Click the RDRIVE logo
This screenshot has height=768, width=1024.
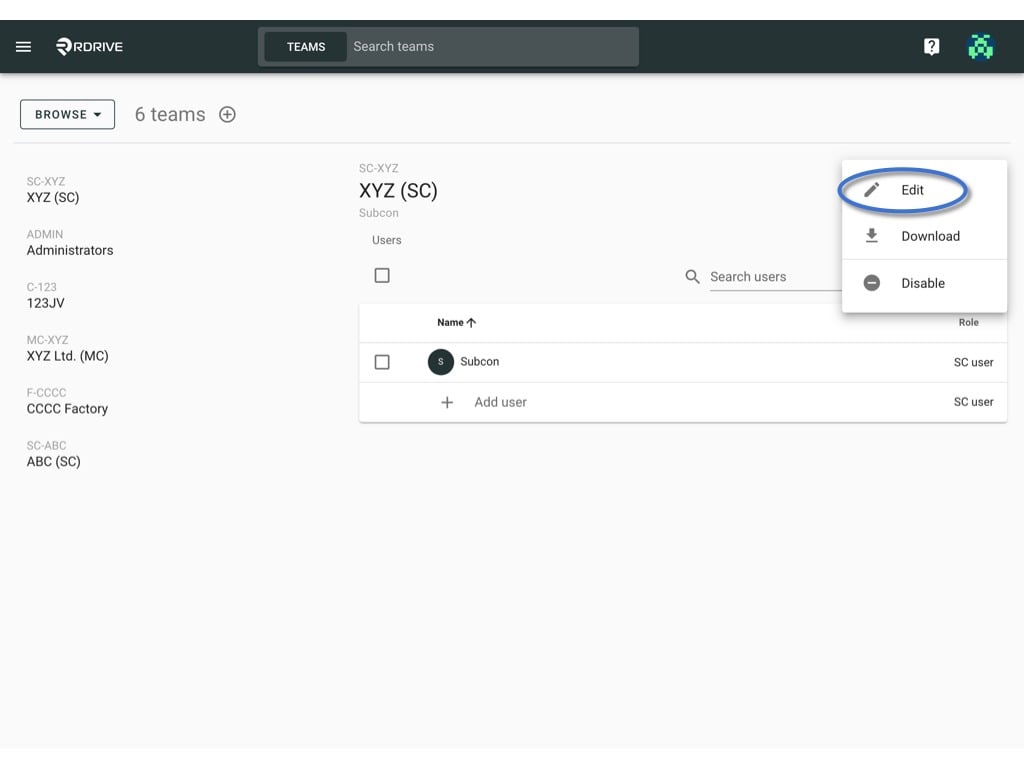pyautogui.click(x=89, y=46)
